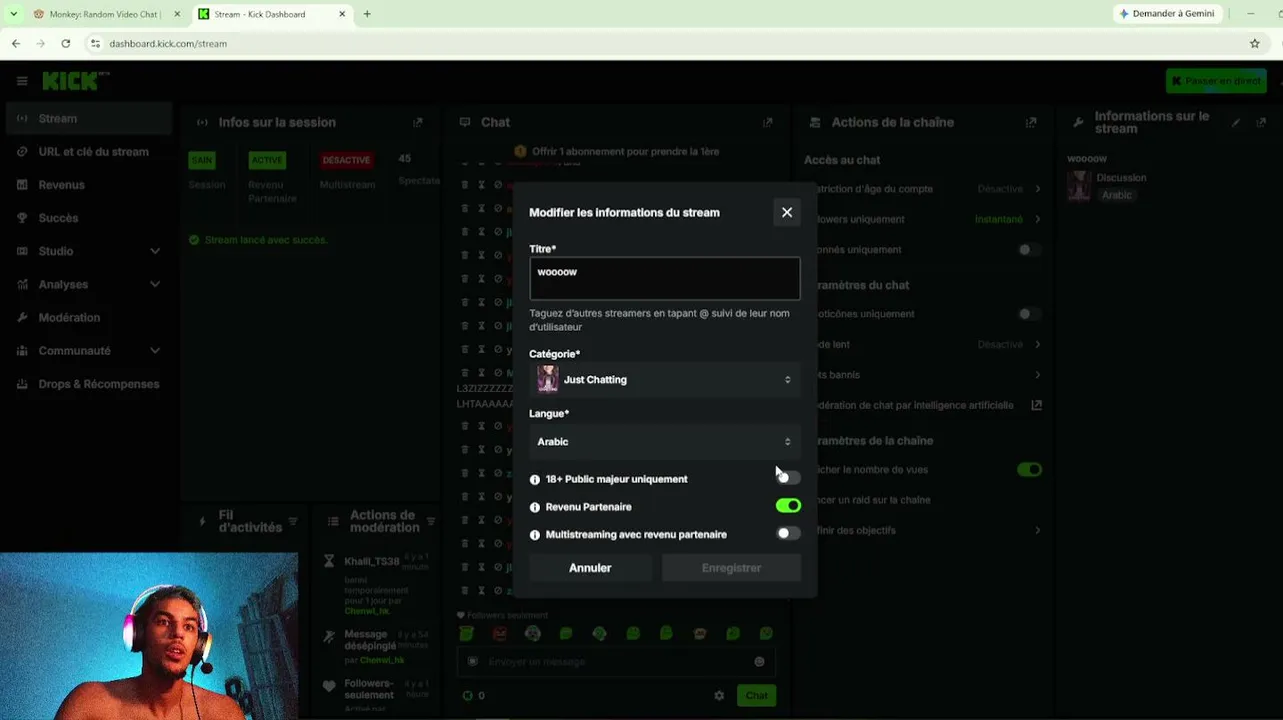Enable Multistreaming avec revenu partenaire toggle
This screenshot has width=1283, height=720.
788,533
